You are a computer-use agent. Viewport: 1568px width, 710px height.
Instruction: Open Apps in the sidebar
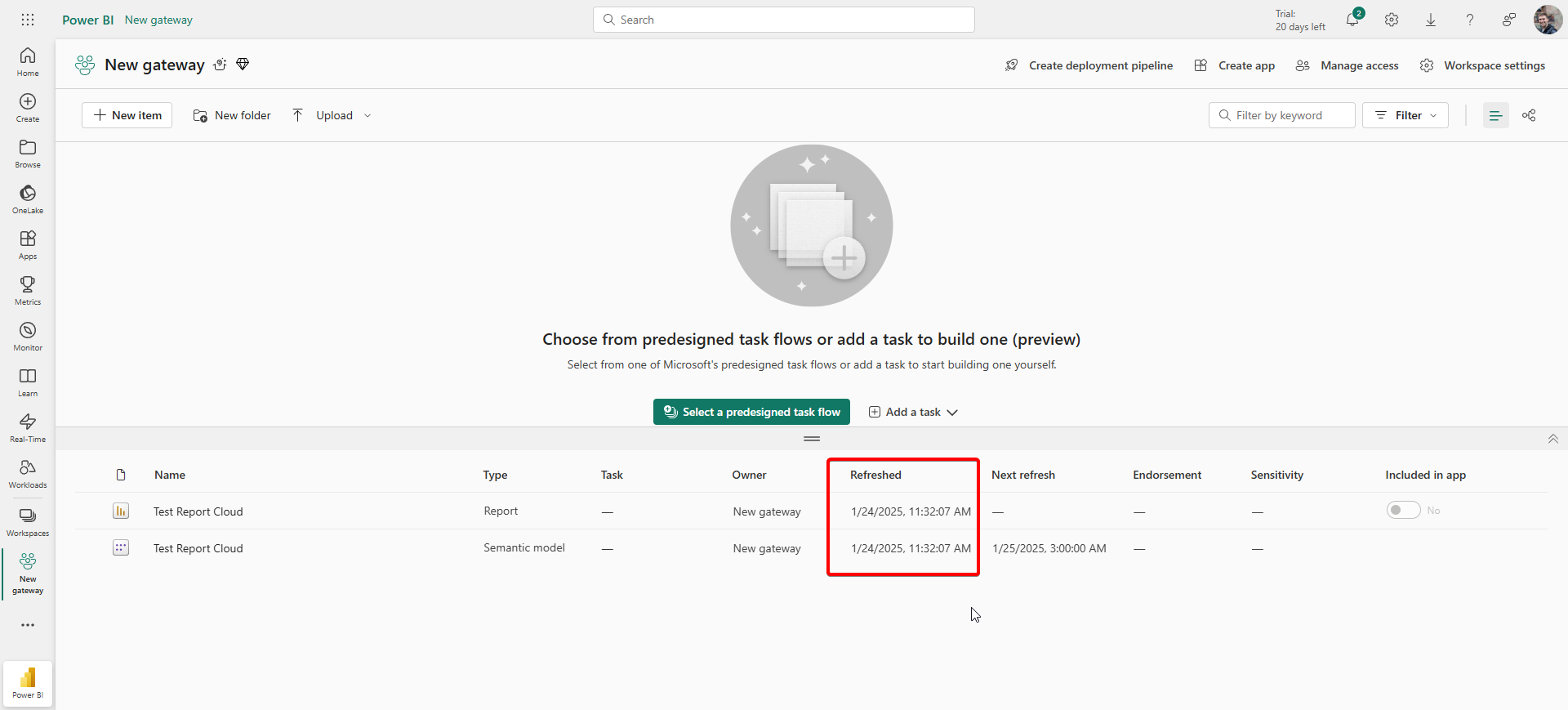tap(28, 245)
